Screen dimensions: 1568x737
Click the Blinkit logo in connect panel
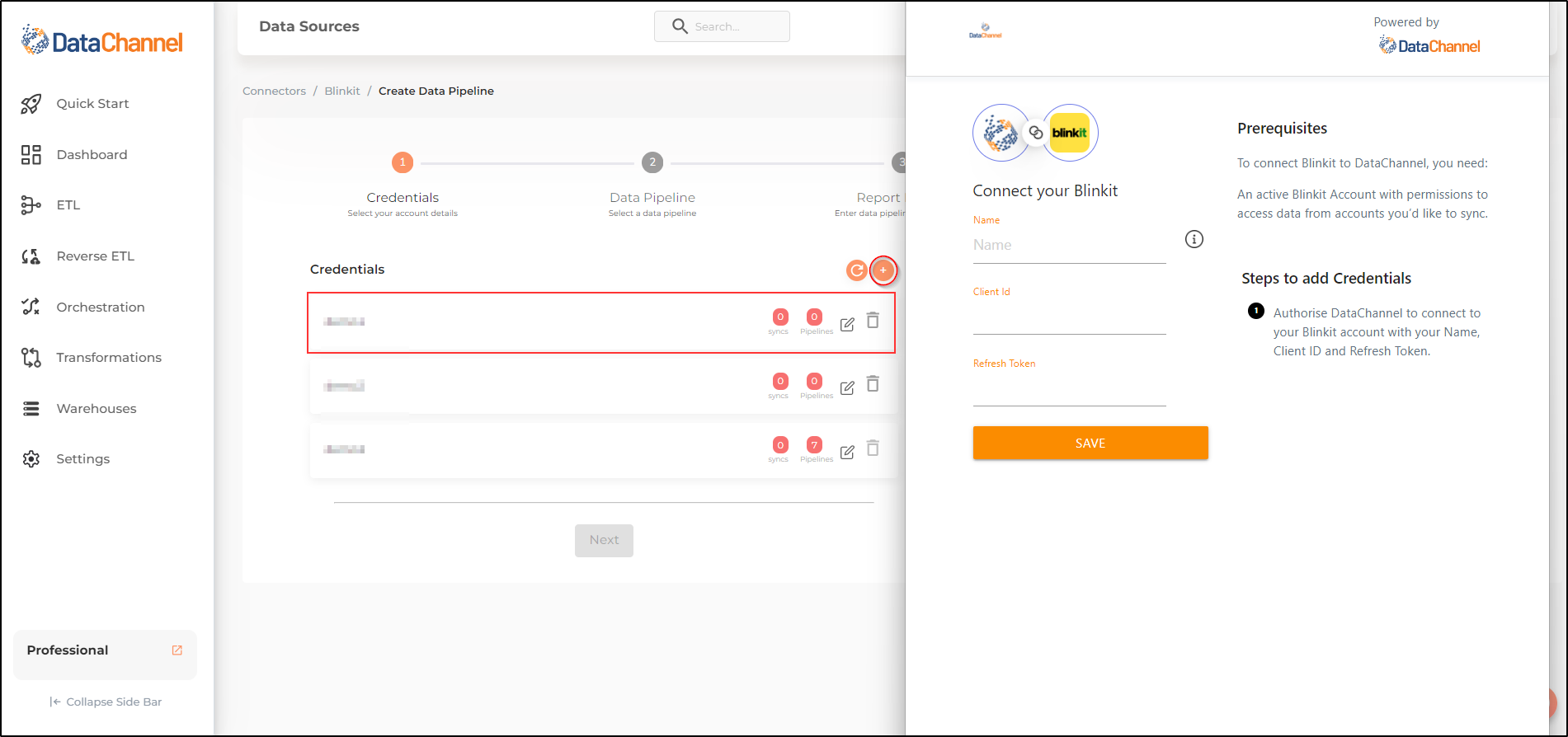pyautogui.click(x=1070, y=133)
